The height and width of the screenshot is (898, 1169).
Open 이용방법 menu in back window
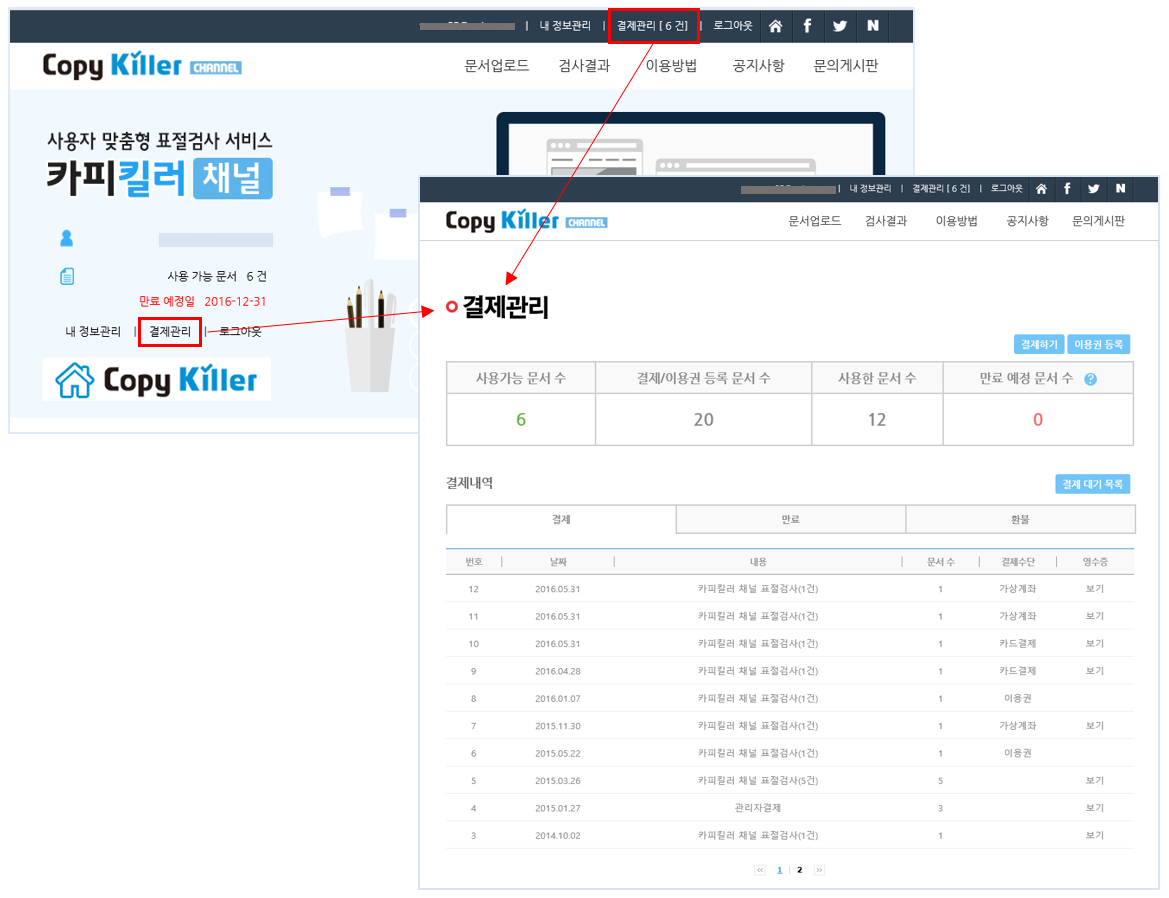pyautogui.click(x=671, y=66)
